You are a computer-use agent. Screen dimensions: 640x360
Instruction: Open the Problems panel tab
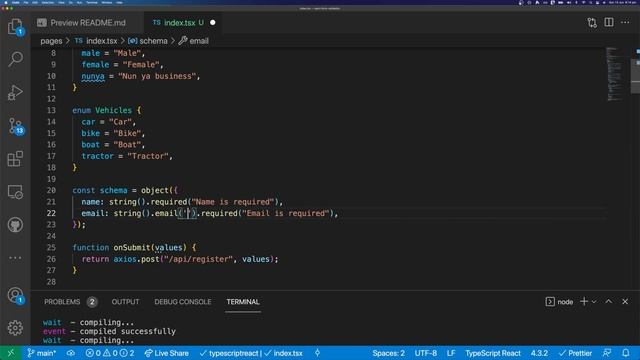(62, 302)
